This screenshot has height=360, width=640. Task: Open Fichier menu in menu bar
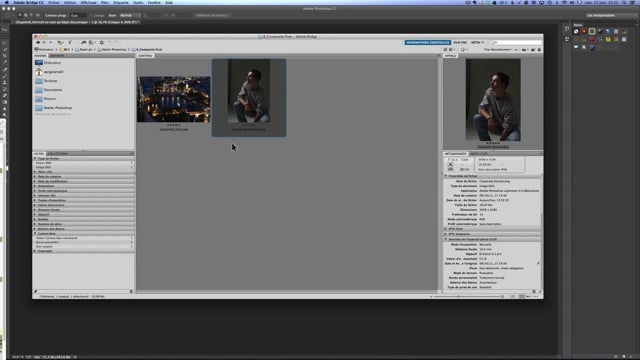[54, 2]
